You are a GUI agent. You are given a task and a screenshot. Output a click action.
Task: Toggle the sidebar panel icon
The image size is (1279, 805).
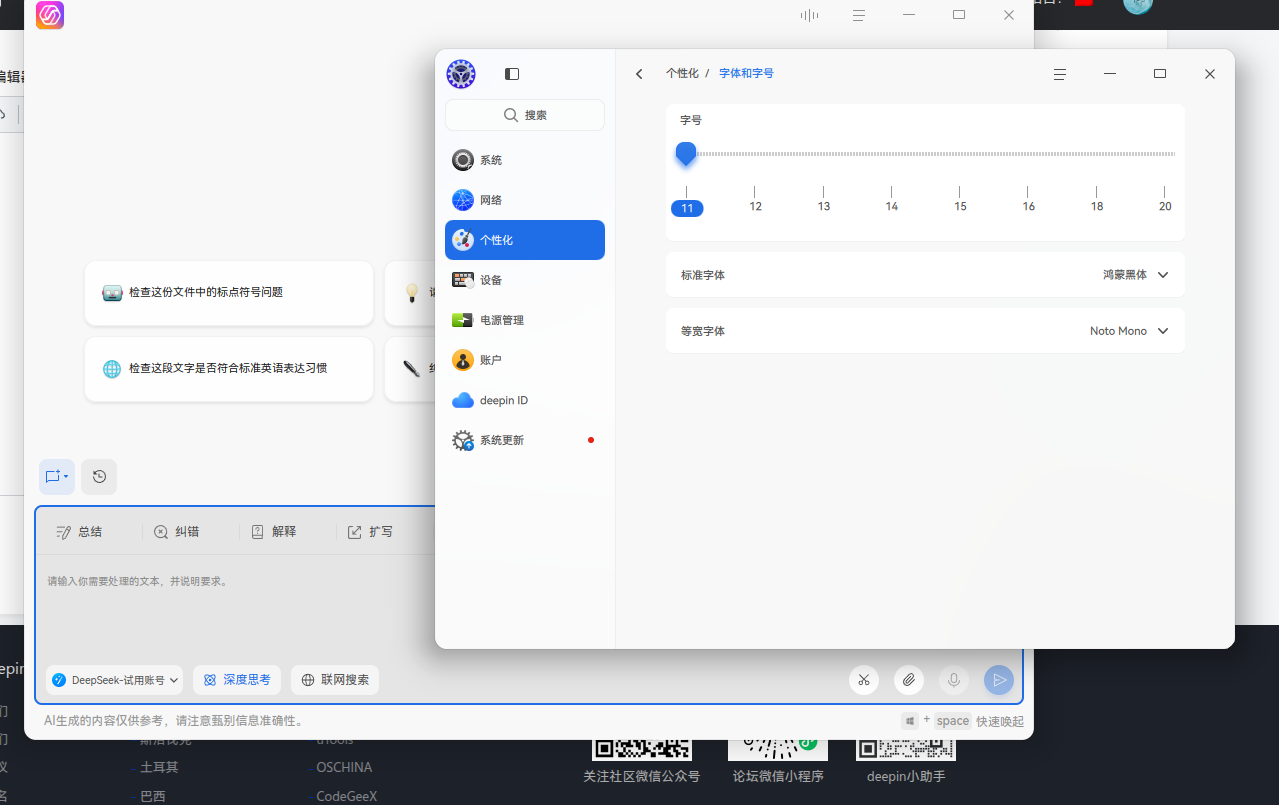click(x=512, y=74)
